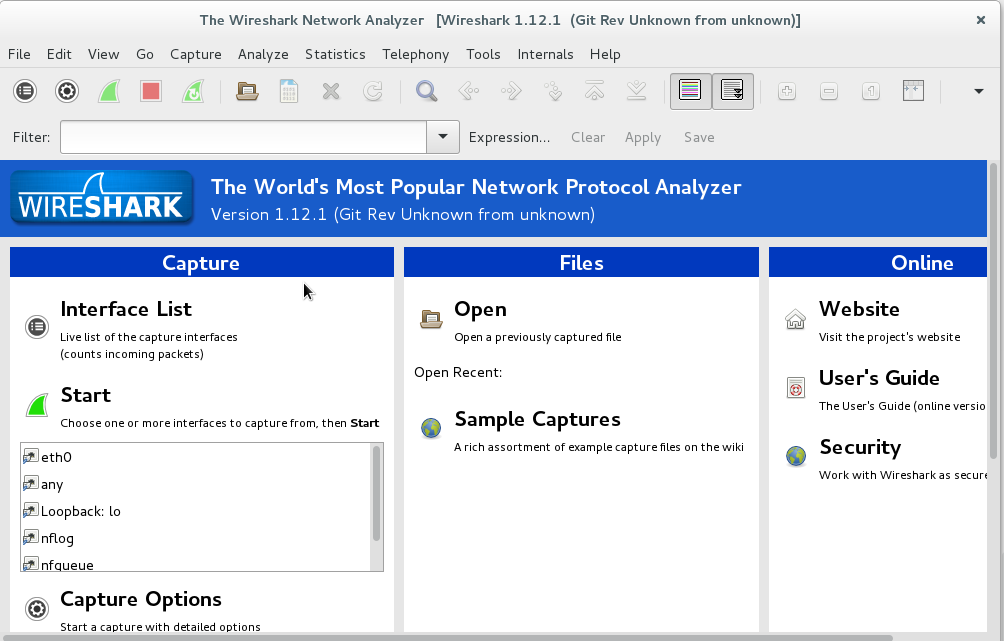The width and height of the screenshot is (1004, 641).
Task: Click green shark fin beside Start heading
Action: (x=37, y=405)
